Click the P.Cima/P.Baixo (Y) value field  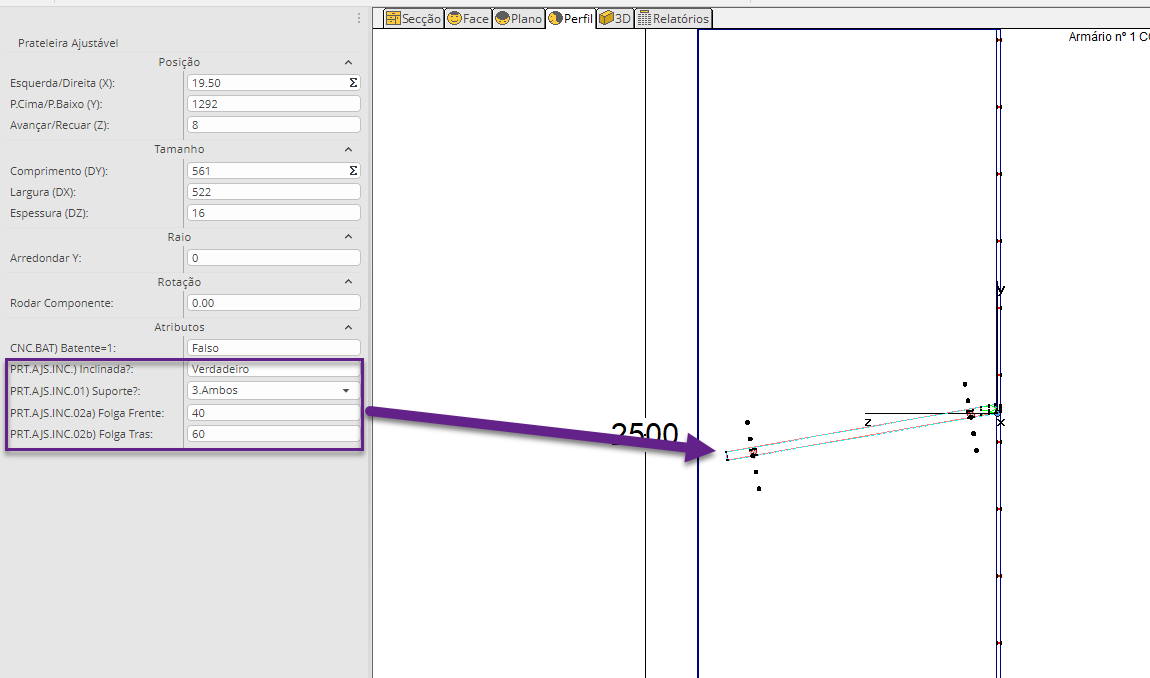[x=274, y=104]
